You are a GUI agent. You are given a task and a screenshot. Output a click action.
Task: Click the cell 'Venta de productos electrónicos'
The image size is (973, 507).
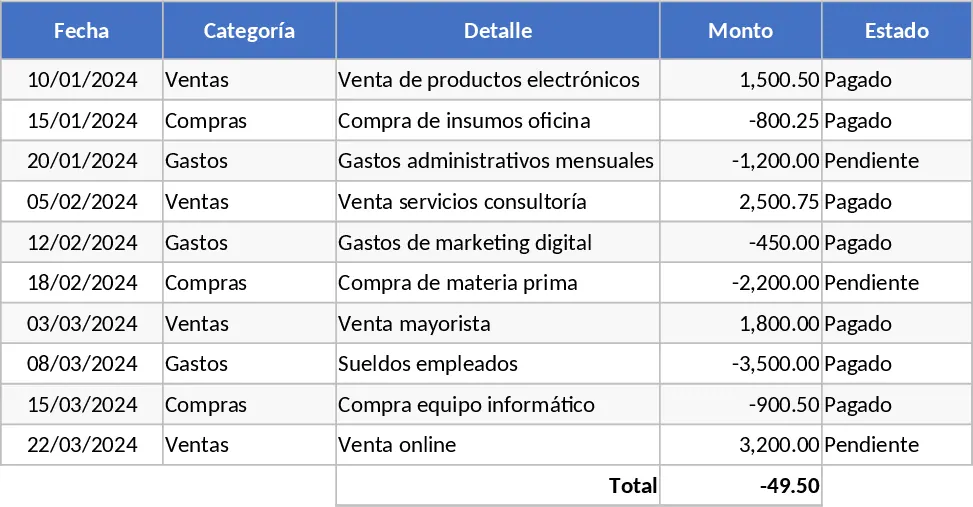pos(498,79)
